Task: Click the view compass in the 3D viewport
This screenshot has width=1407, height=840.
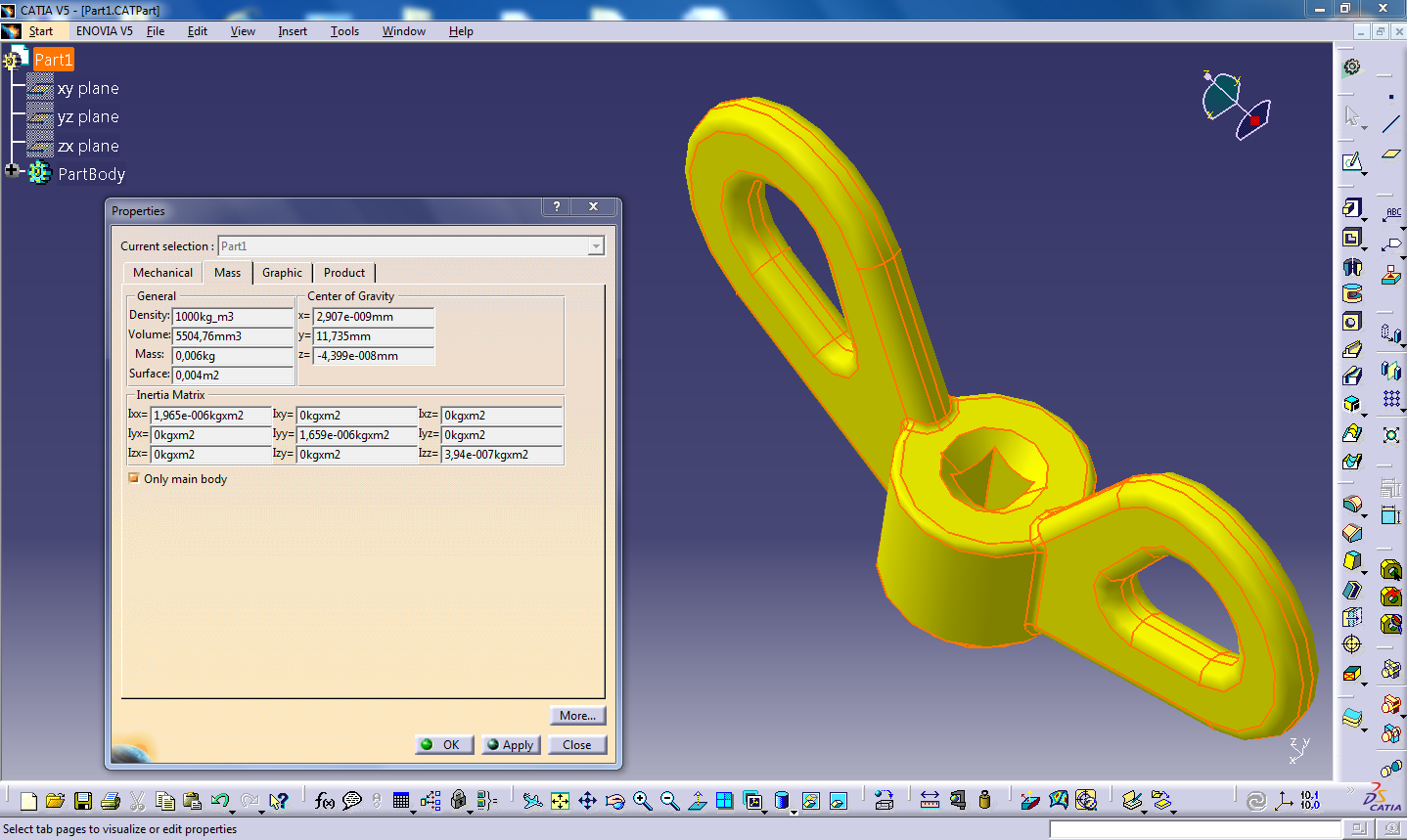Action: [x=1236, y=105]
